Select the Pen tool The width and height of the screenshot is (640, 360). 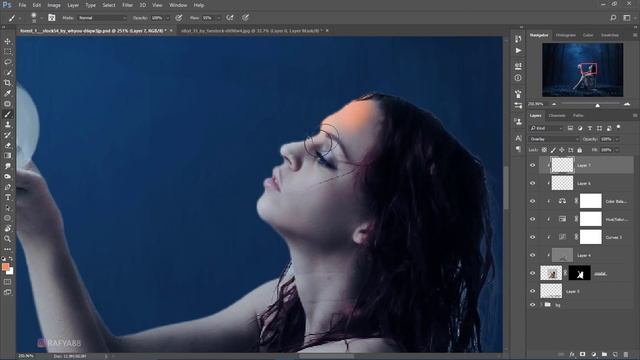click(8, 187)
